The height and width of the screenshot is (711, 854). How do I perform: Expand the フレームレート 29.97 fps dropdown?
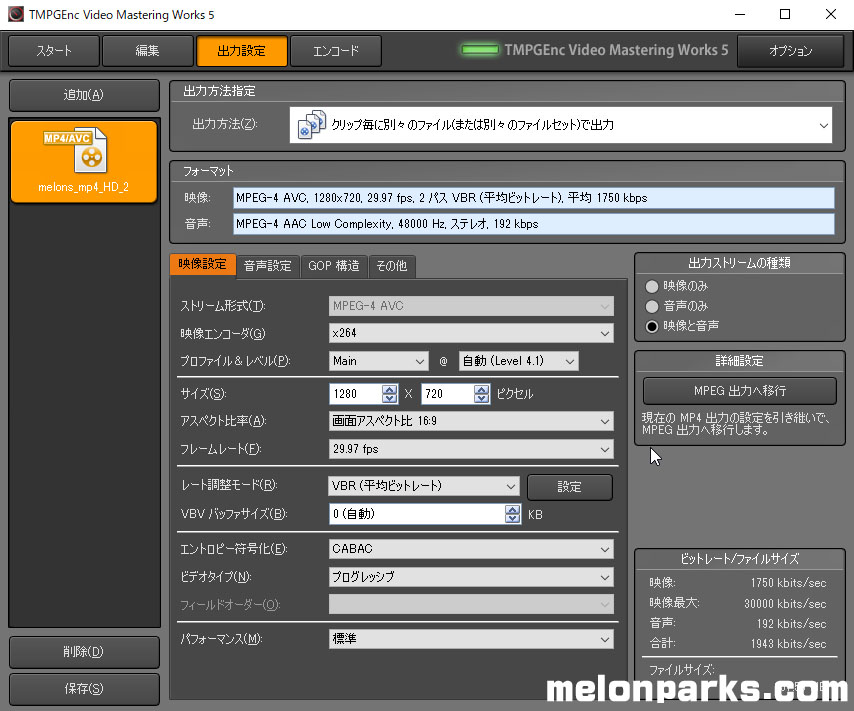(471, 449)
